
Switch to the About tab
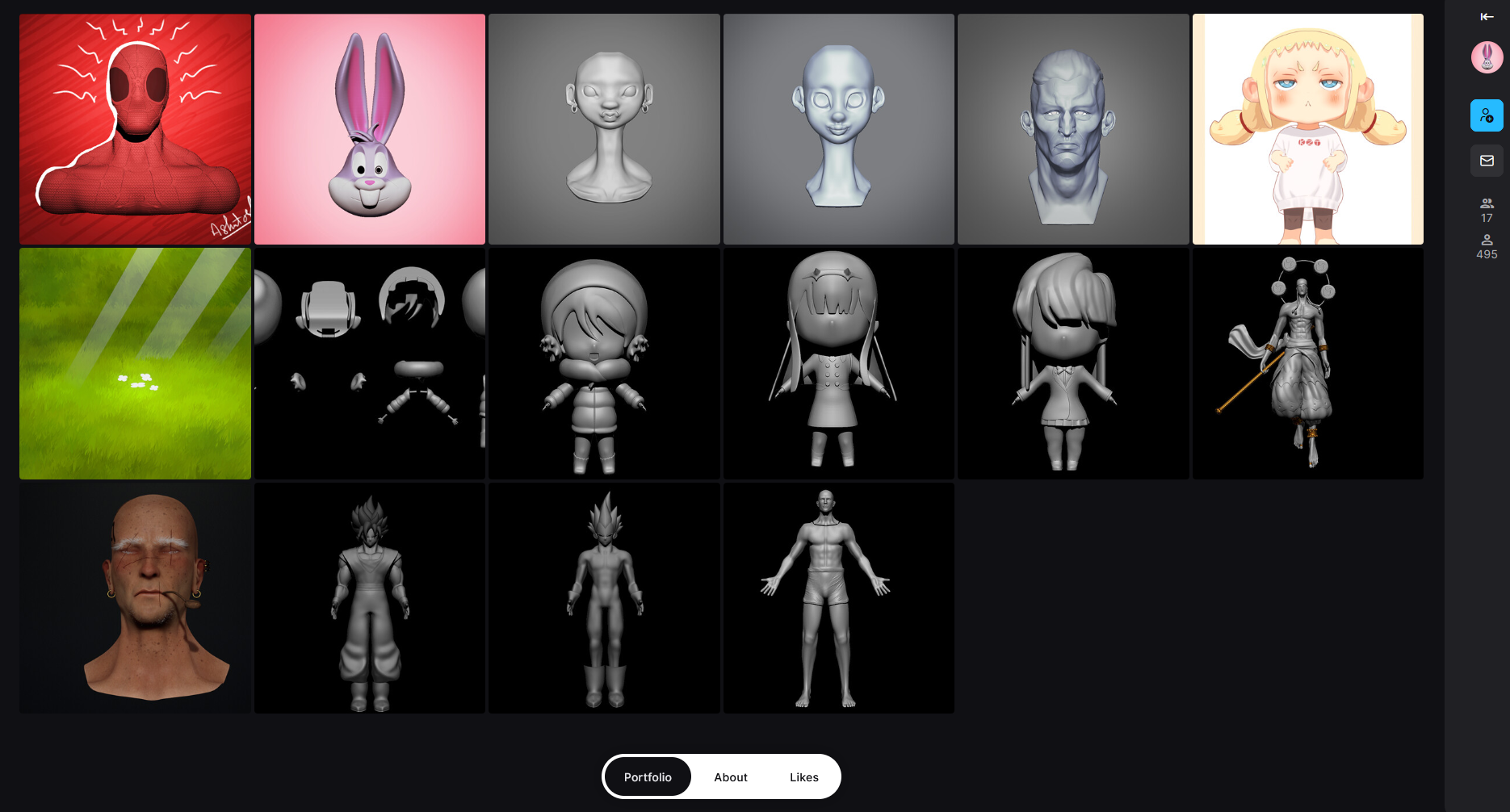[731, 776]
